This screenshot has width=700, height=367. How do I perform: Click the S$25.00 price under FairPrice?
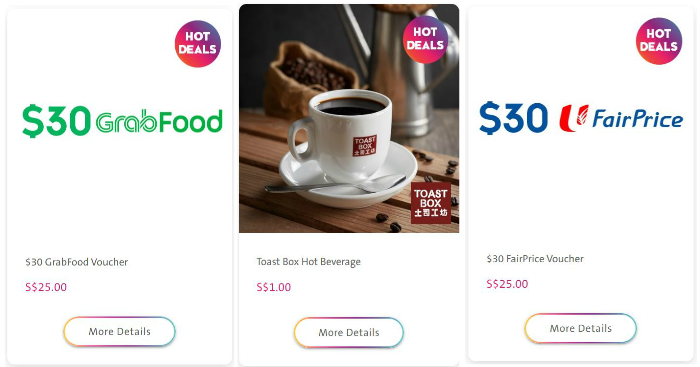point(507,284)
